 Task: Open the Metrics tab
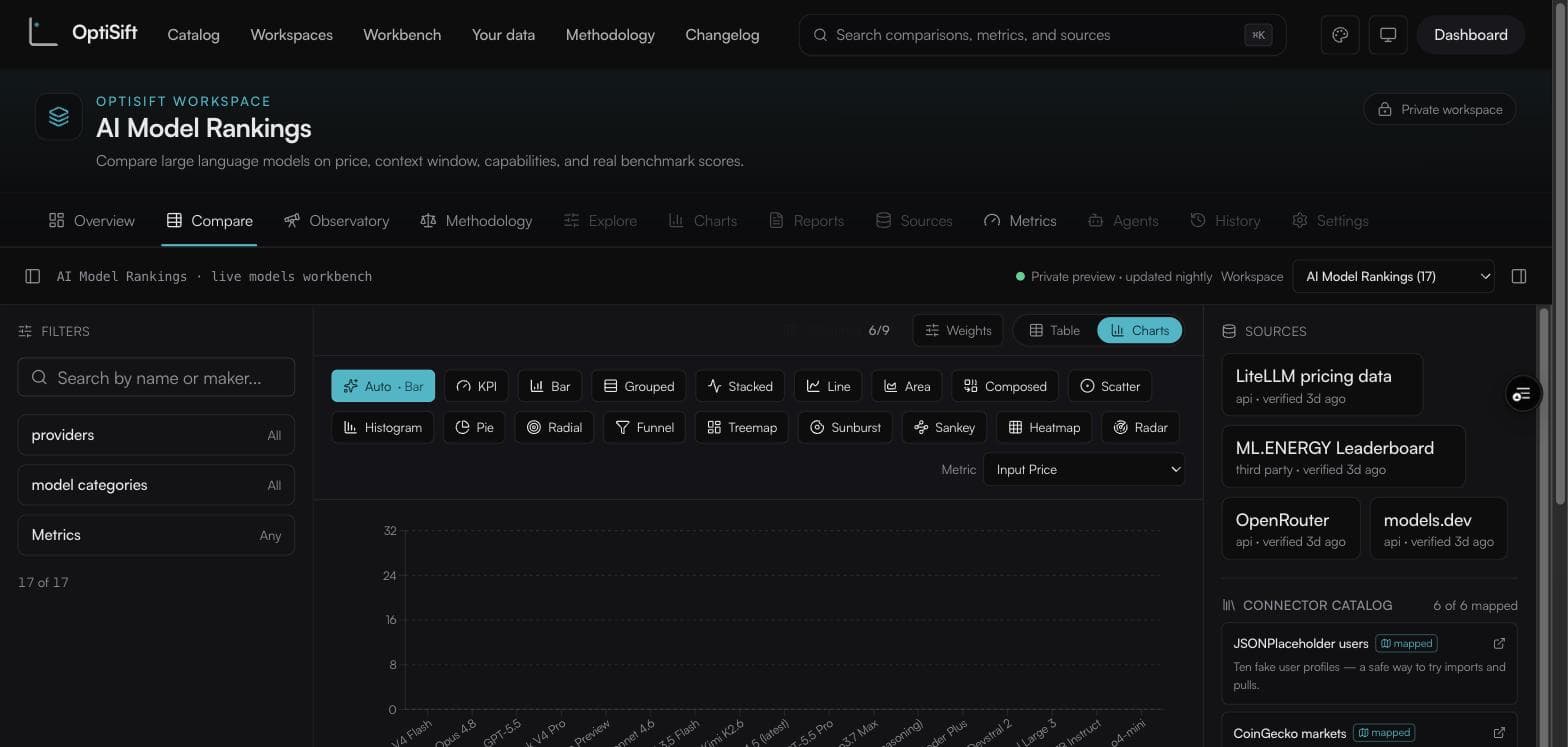1020,220
